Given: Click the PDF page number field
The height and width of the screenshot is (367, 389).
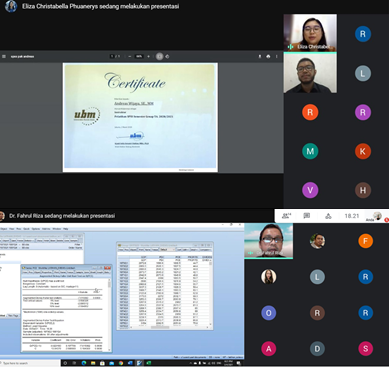Looking at the screenshot, I should [112, 56].
